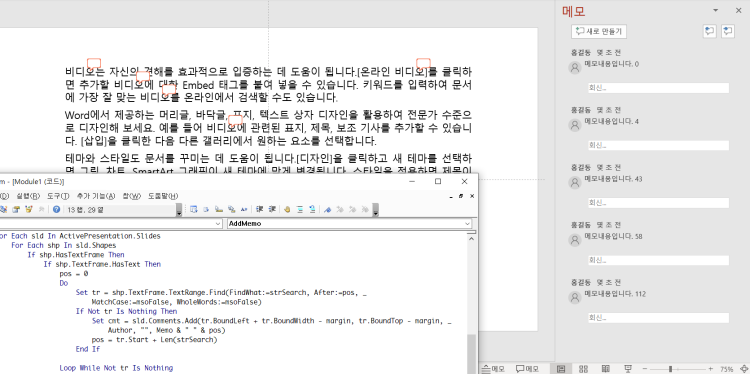Click the zoom slider handle
Image resolution: width=750 pixels, height=374 pixels.
(670, 369)
